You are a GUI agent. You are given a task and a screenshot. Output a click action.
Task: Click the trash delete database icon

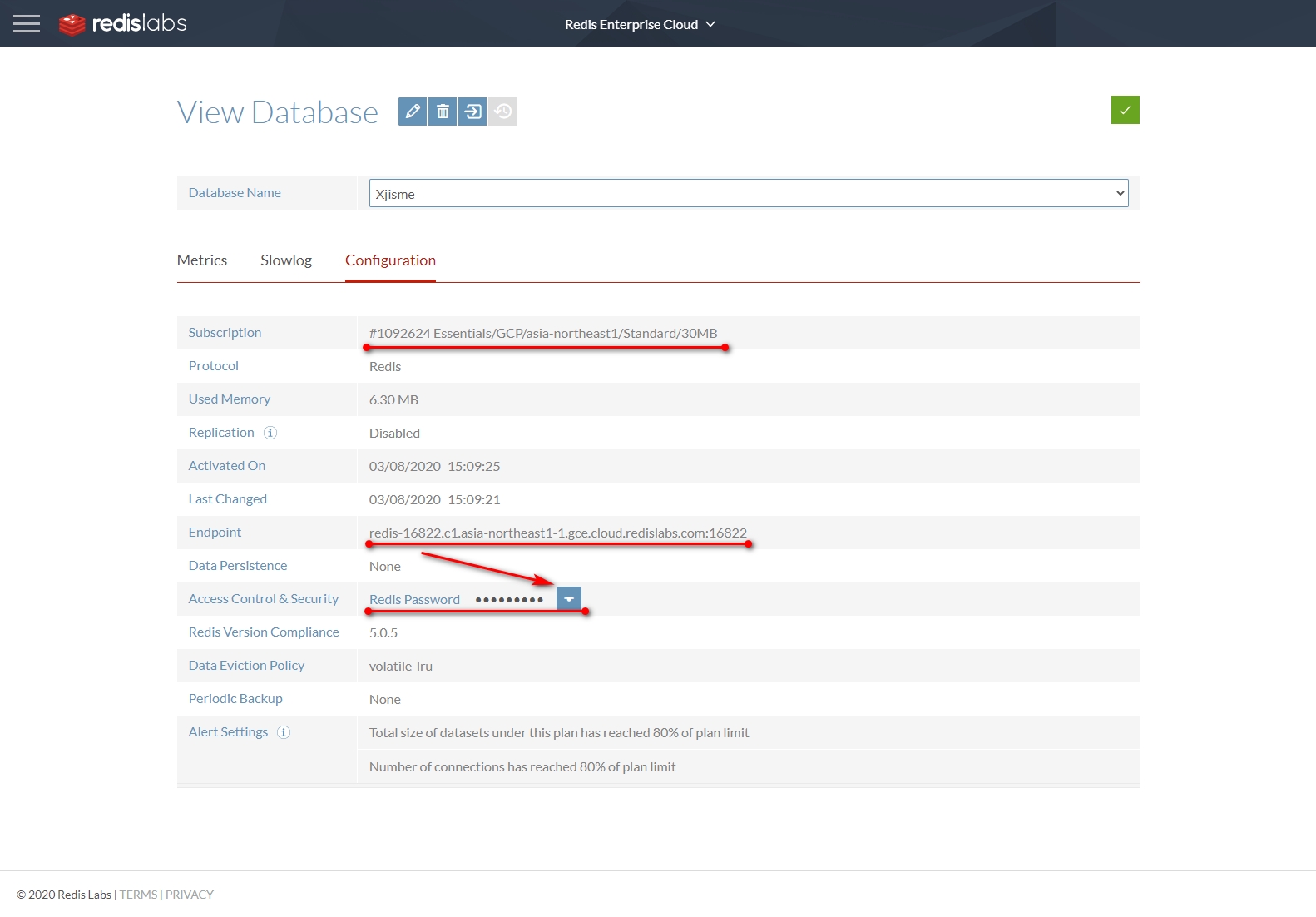pos(443,112)
